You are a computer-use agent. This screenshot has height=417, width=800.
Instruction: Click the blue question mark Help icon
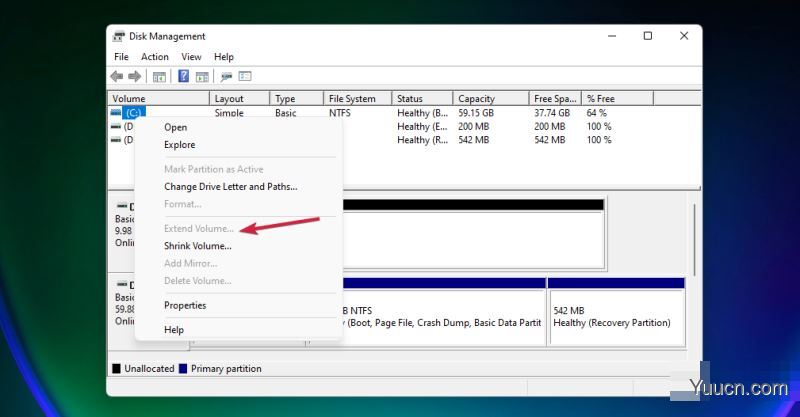(184, 77)
